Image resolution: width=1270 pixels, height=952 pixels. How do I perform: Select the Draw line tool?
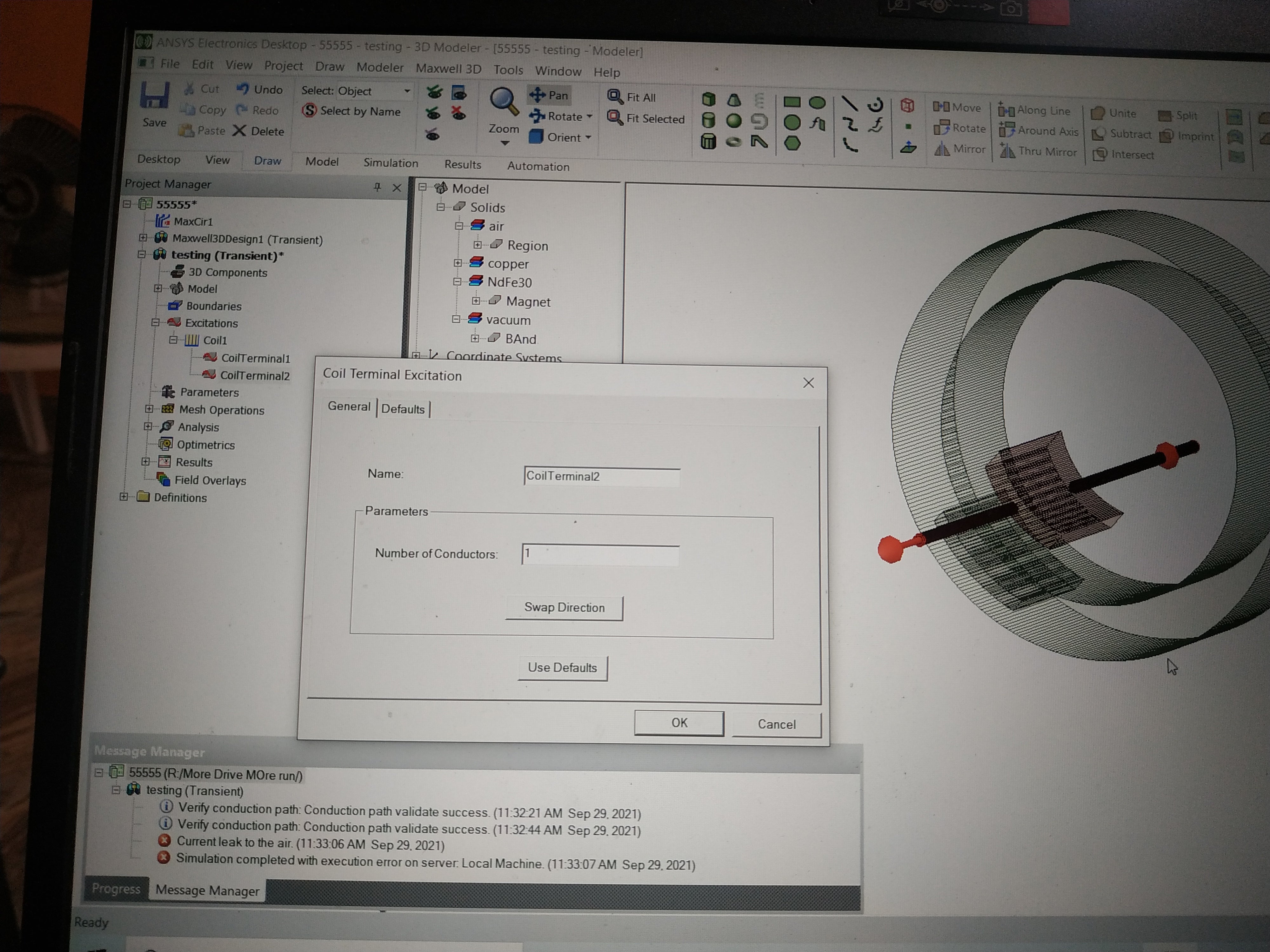(x=849, y=104)
